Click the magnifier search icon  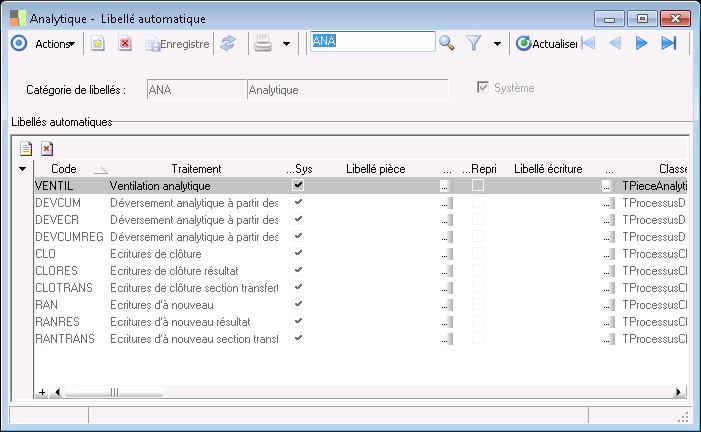pos(447,43)
